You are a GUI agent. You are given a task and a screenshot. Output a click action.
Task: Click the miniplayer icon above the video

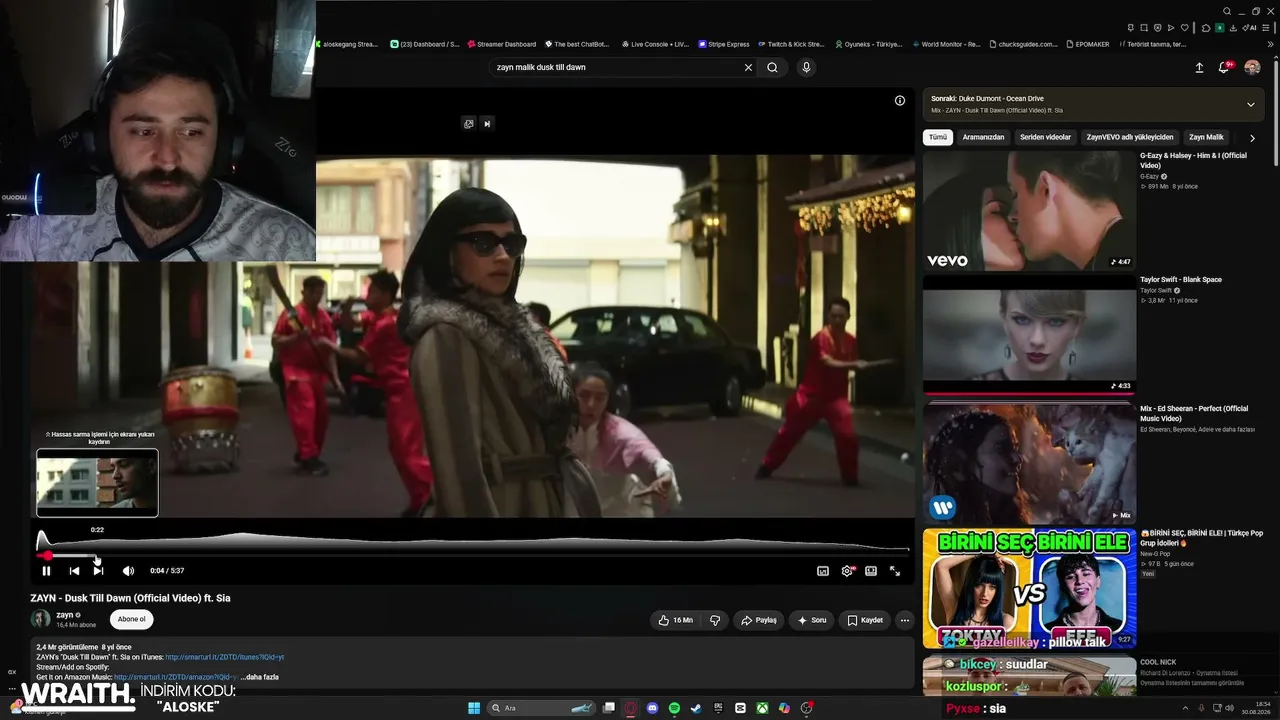pyautogui.click(x=468, y=124)
